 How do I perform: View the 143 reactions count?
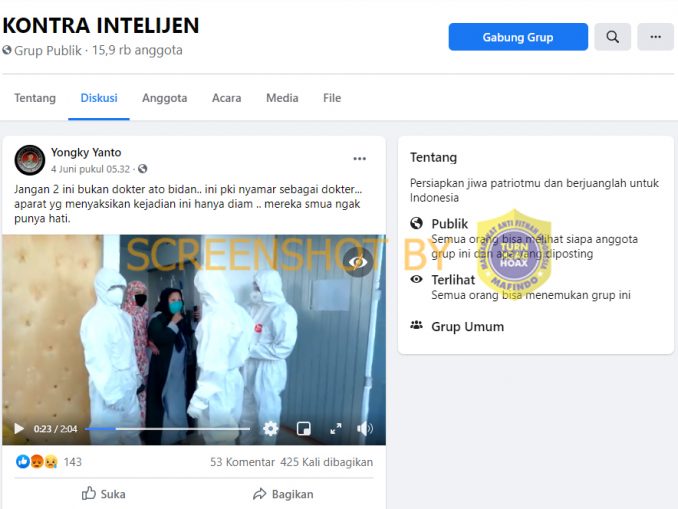point(73,462)
